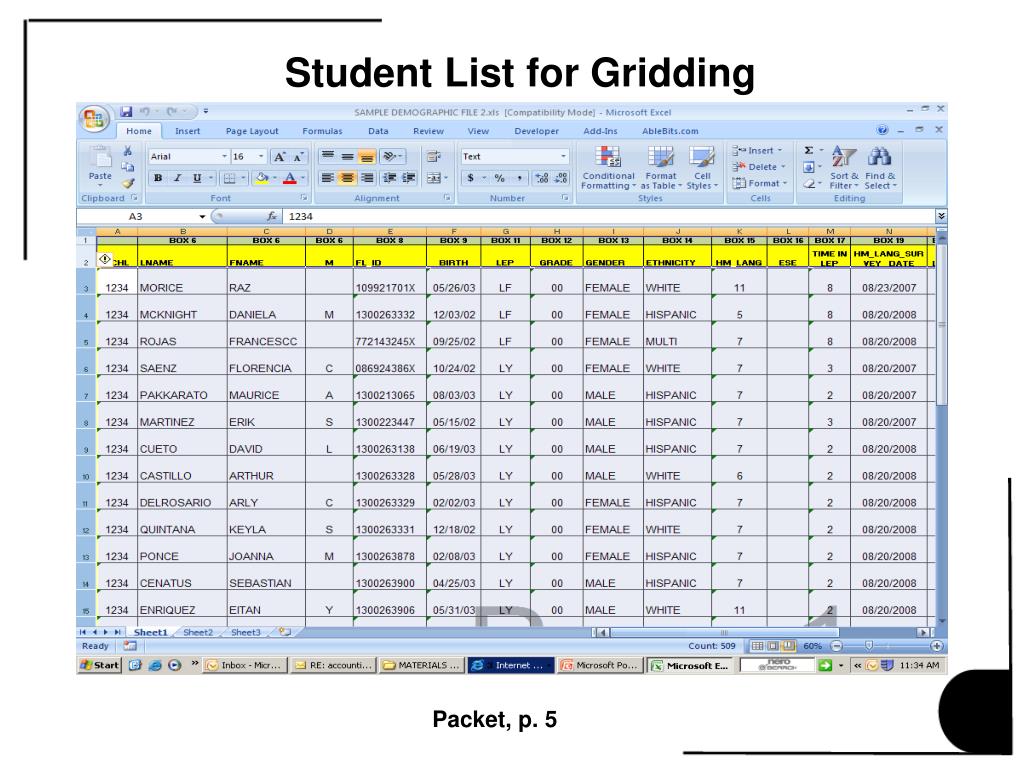Click the Clear eraser icon in Editing
1024x768 pixels.
click(x=808, y=184)
